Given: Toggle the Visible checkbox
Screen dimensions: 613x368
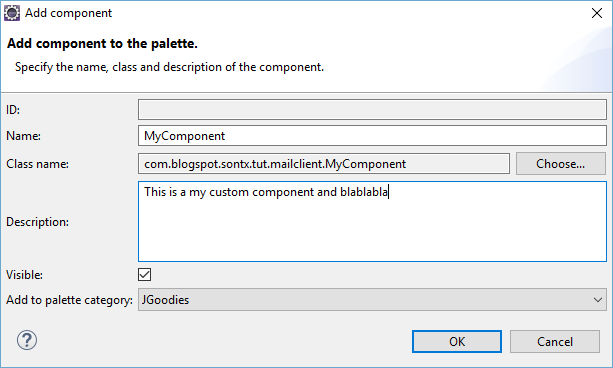Looking at the screenshot, I should click(144, 275).
